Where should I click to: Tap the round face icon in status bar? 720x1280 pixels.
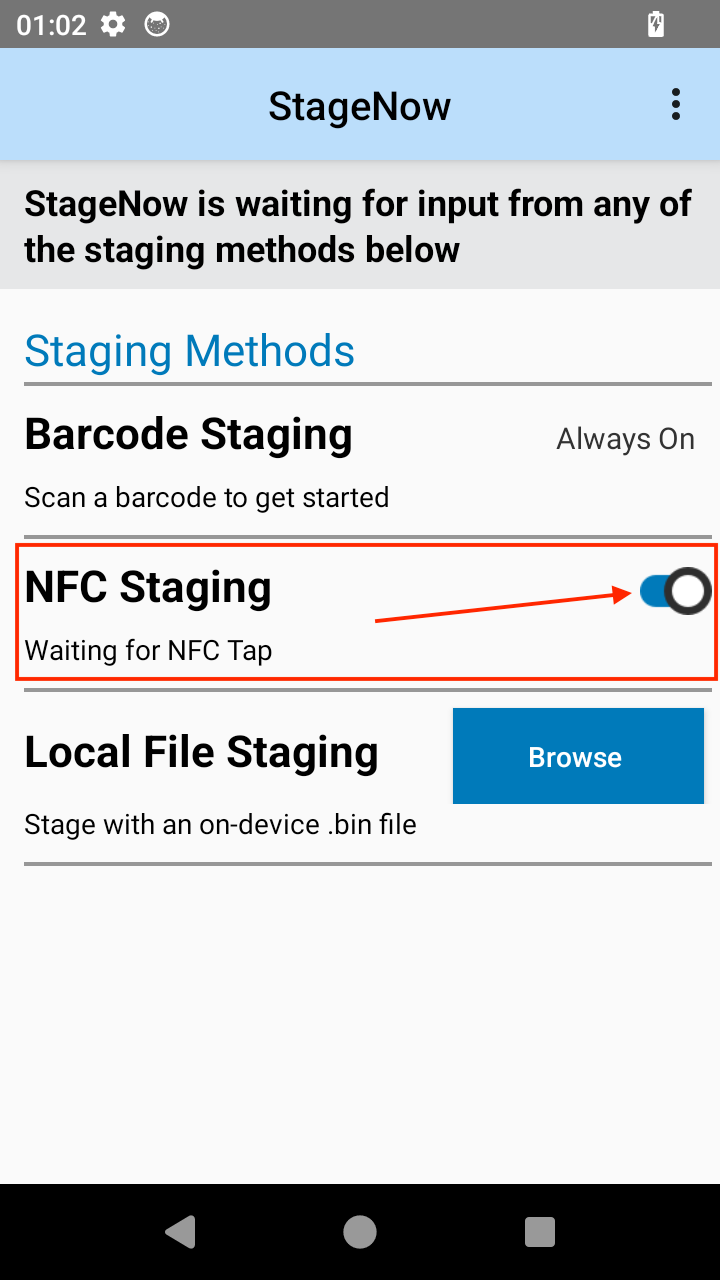coord(157,25)
